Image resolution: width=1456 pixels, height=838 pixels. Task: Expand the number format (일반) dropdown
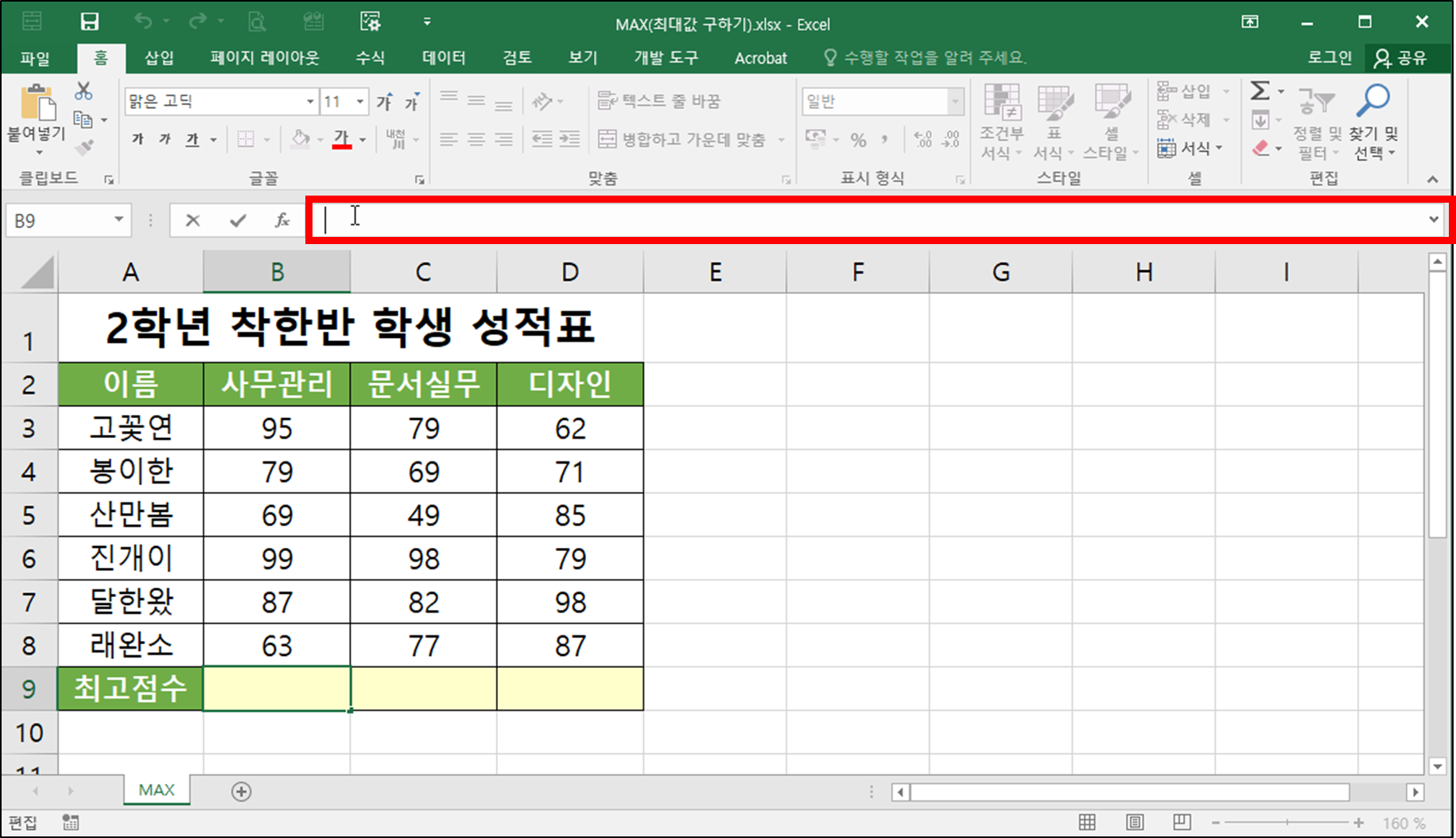[954, 101]
